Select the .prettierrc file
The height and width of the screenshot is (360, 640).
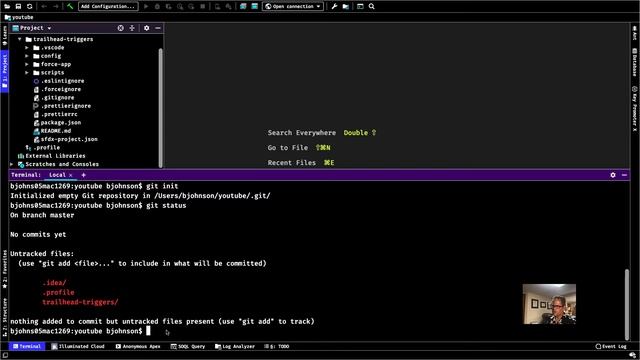coord(56,114)
